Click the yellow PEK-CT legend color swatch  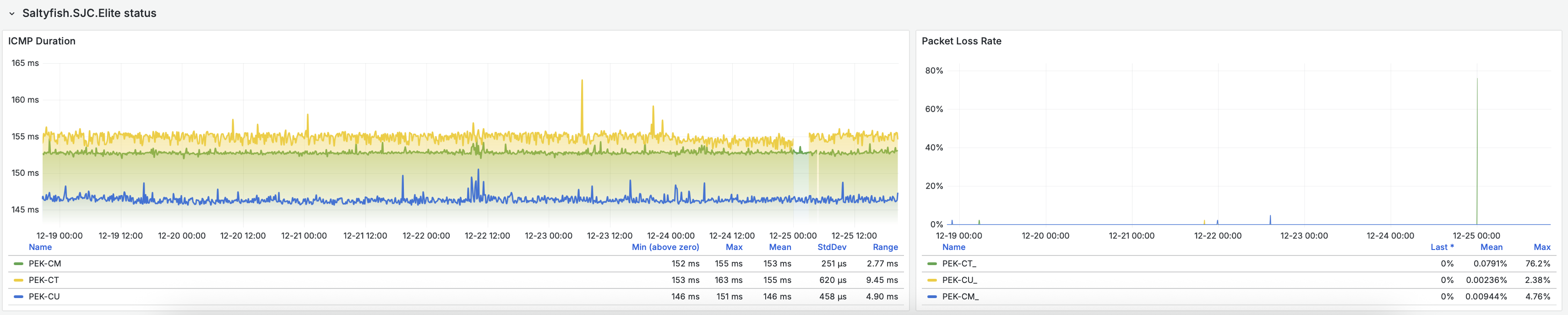pos(18,280)
